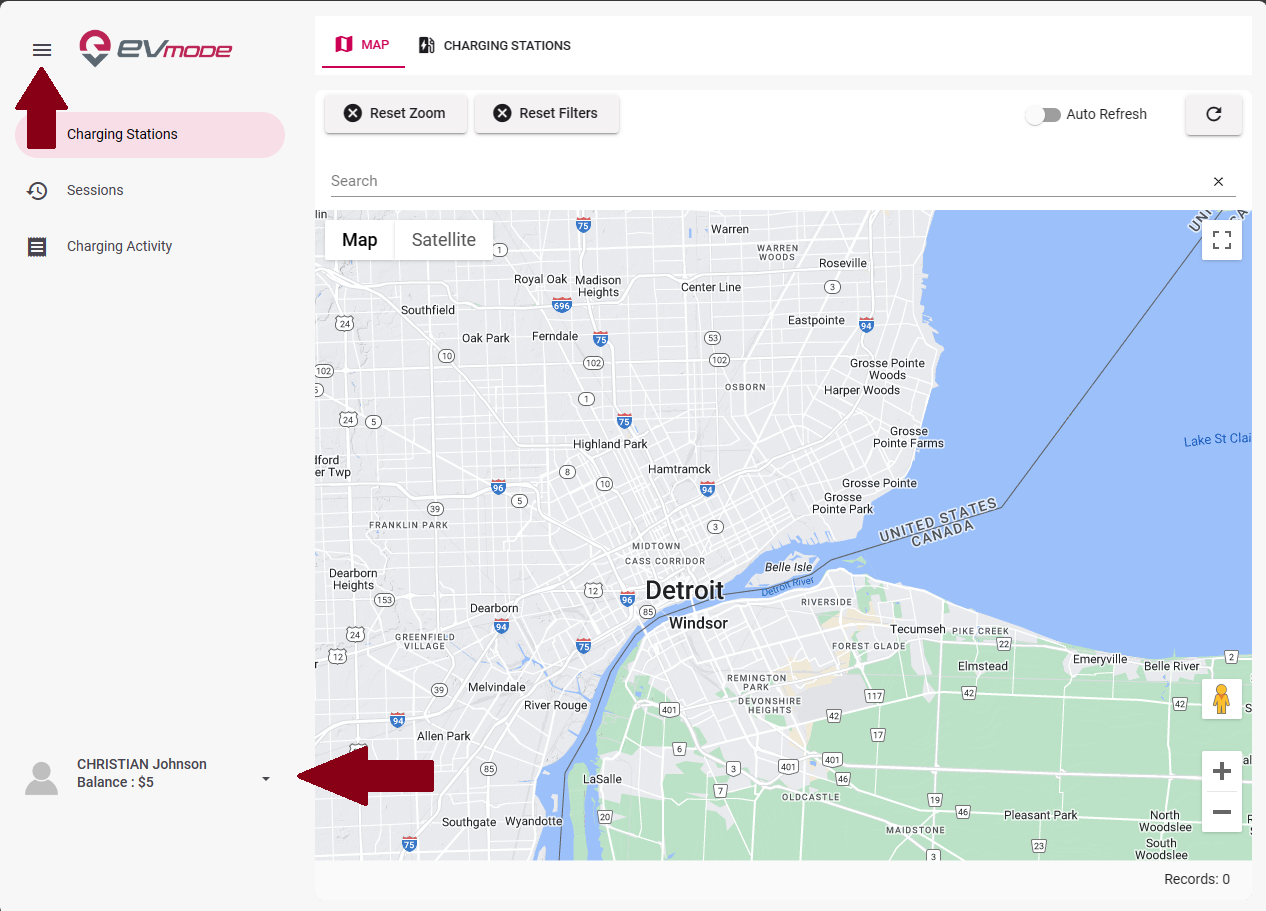Click the refresh button
This screenshot has height=911, width=1266.
(x=1214, y=114)
